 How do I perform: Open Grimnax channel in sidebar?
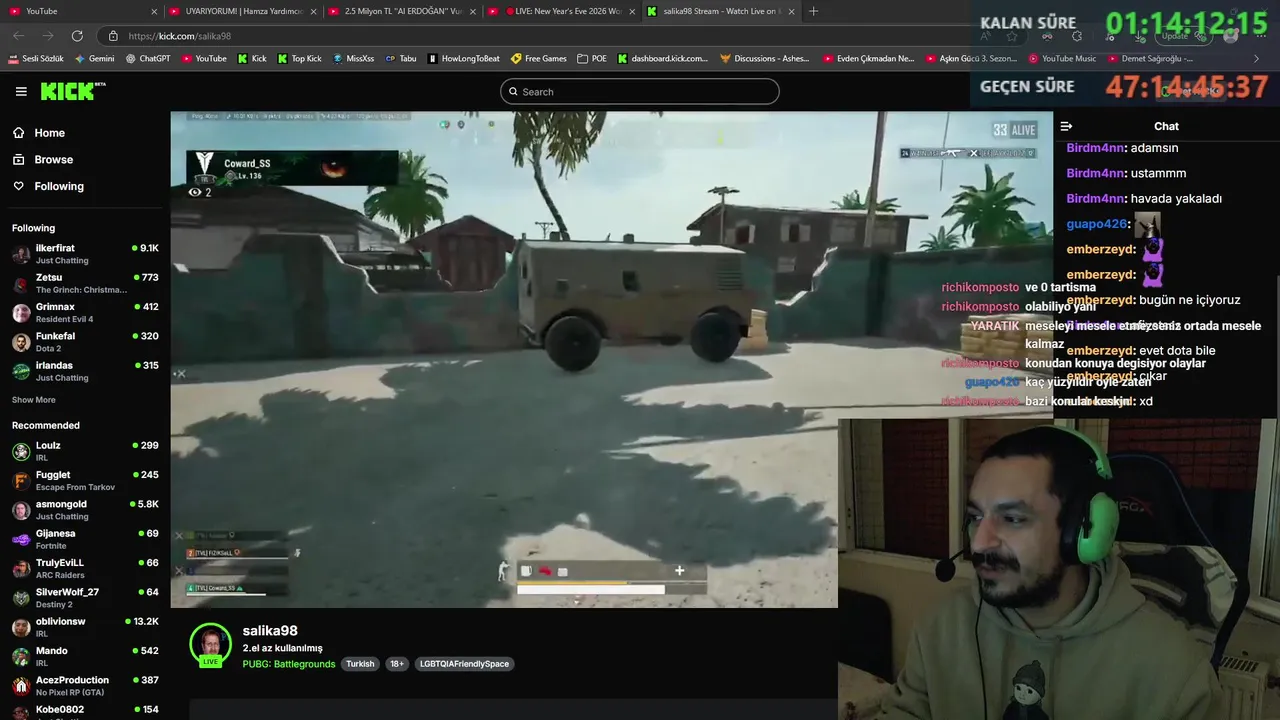click(x=85, y=313)
